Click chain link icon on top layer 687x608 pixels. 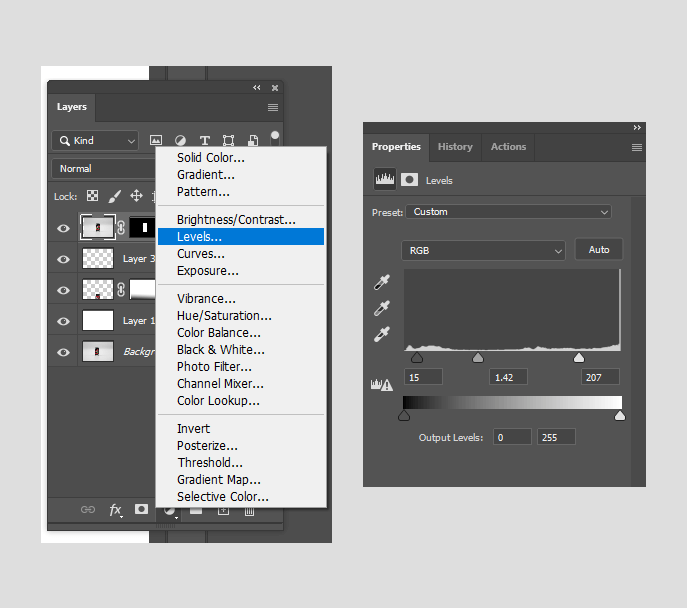[121, 228]
